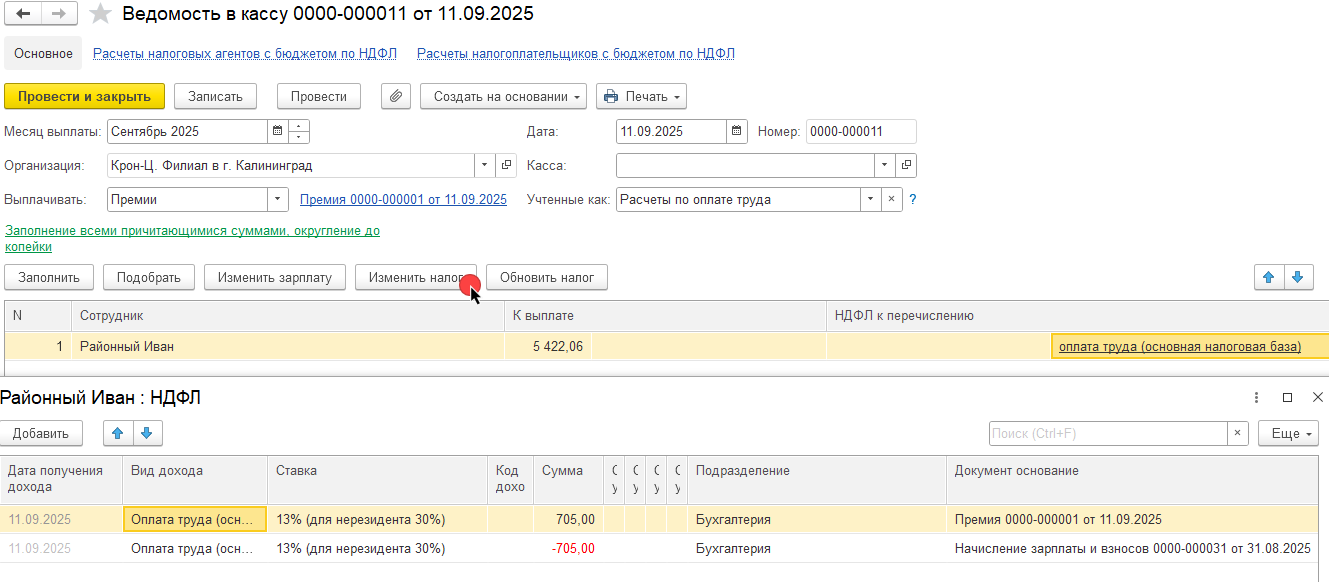Focus the Номер input field
Viewport: 1329px width, 582px height.
pos(861,131)
